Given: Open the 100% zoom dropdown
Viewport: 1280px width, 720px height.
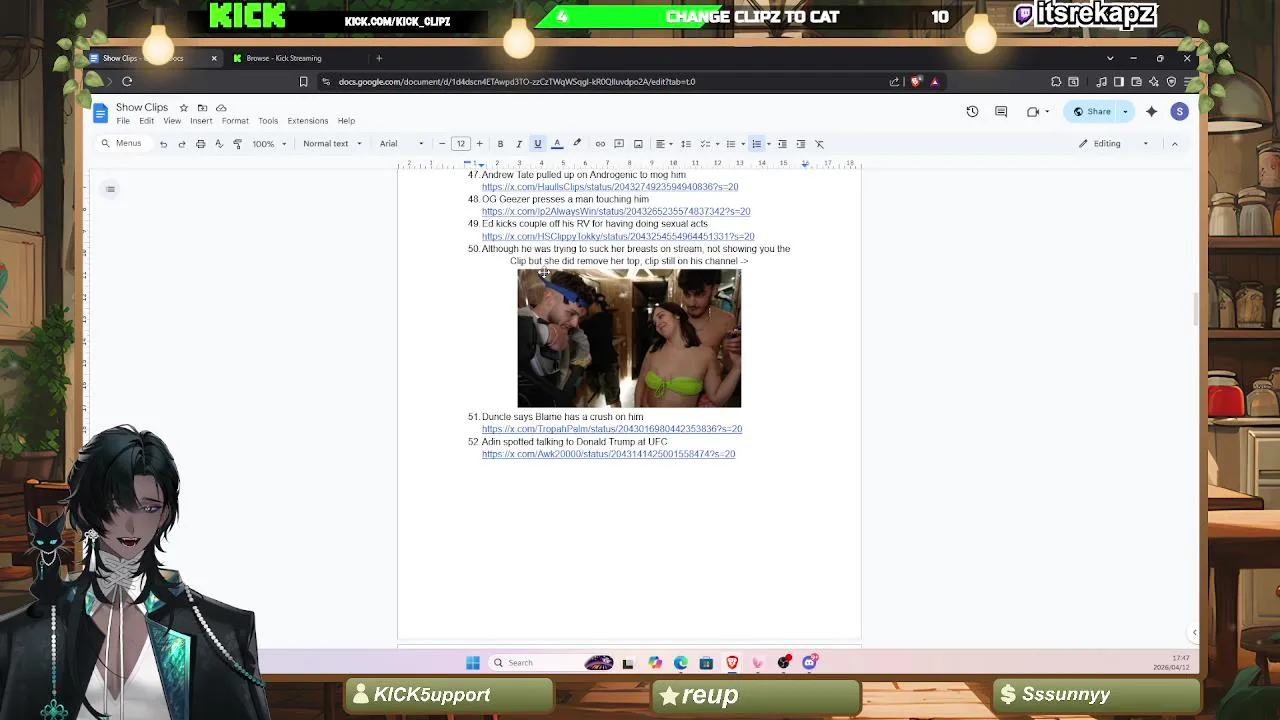Looking at the screenshot, I should point(269,144).
